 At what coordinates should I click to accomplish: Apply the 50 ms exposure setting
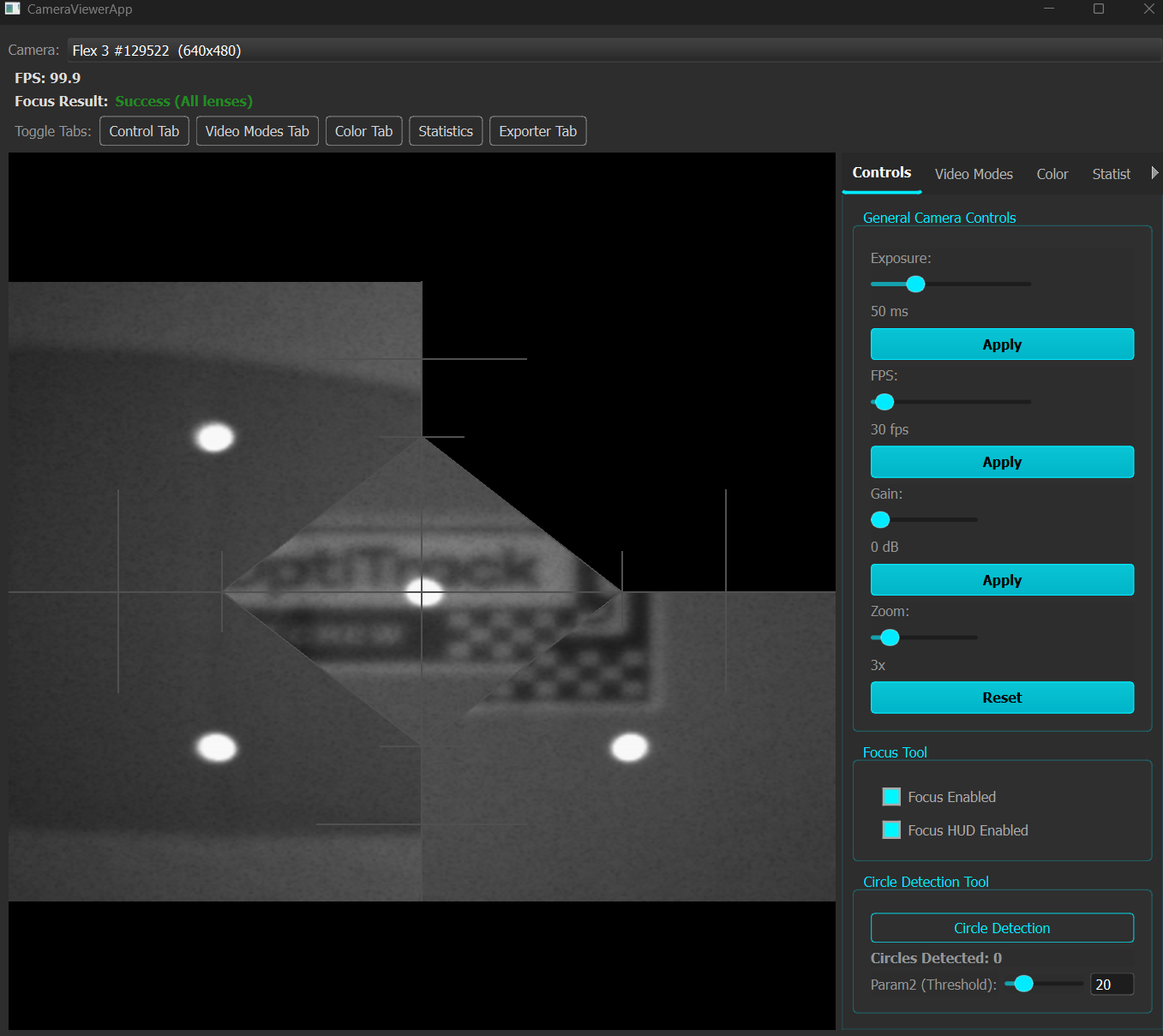tap(1001, 344)
